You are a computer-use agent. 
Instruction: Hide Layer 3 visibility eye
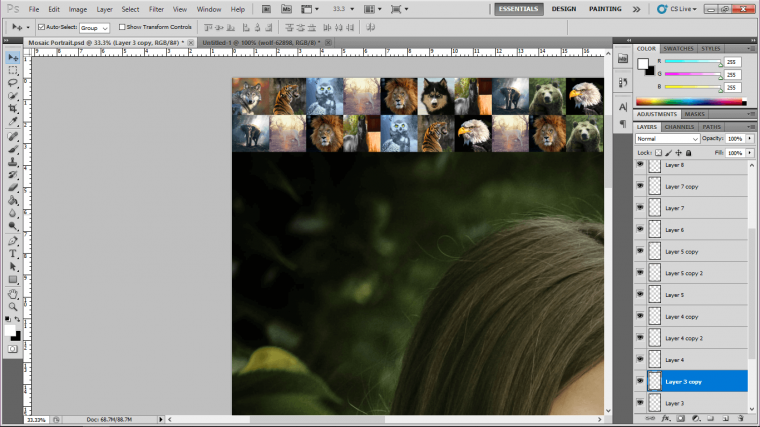[x=640, y=403]
